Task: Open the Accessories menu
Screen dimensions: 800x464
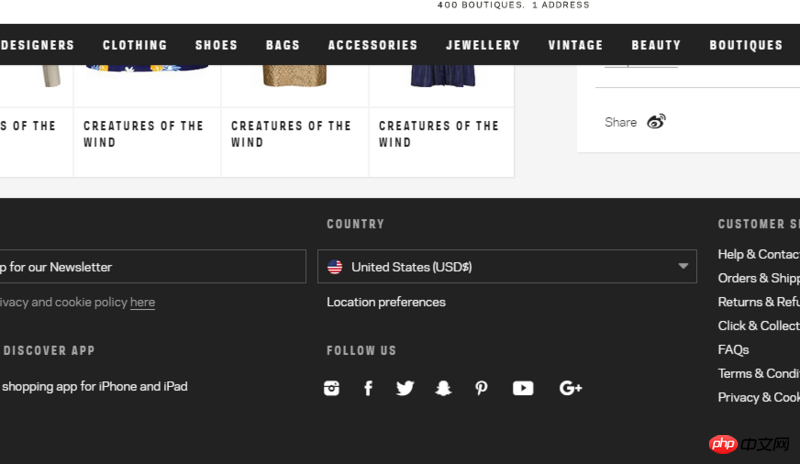Action: click(x=373, y=45)
